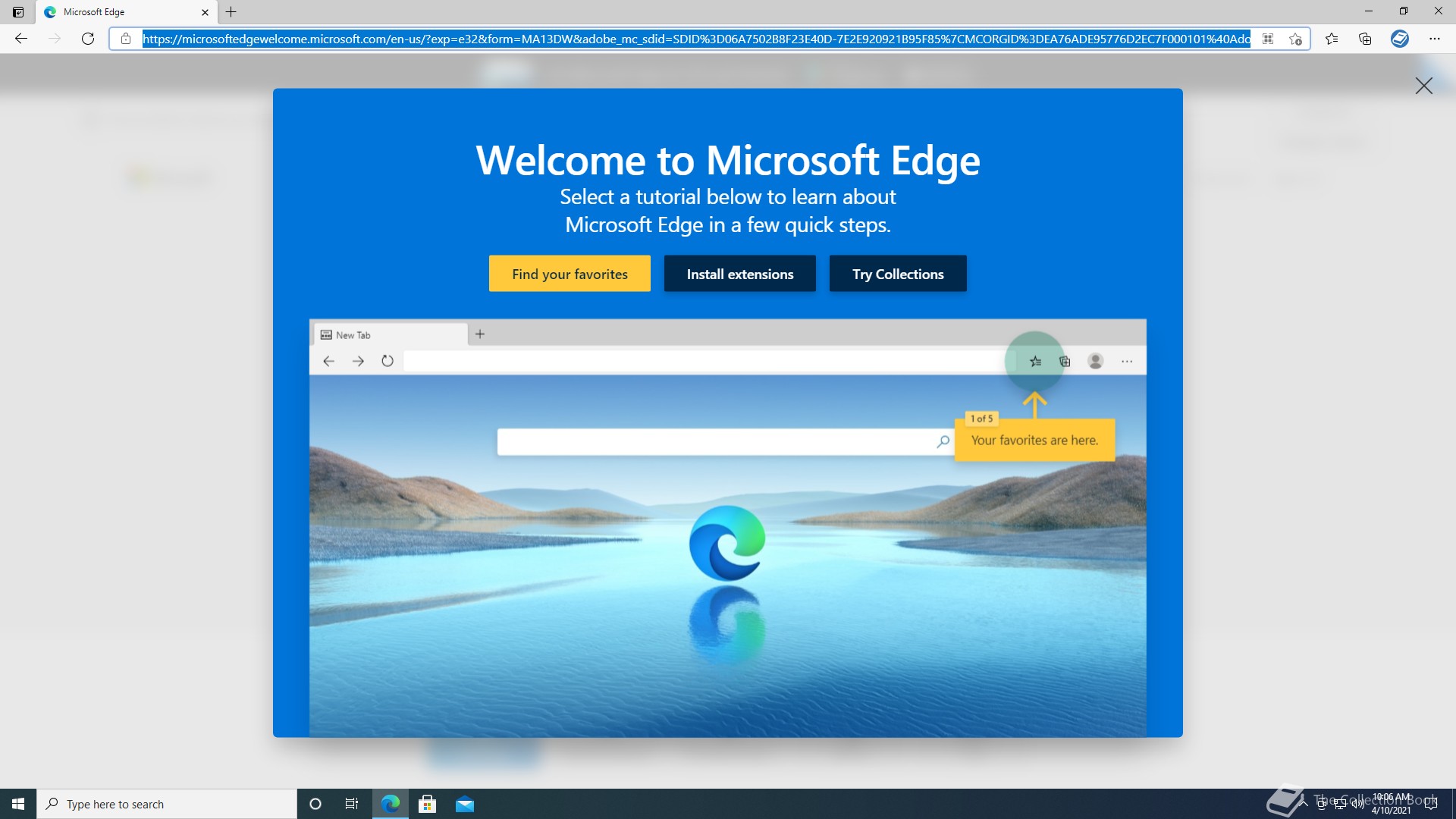This screenshot has height=819, width=1456.
Task: Click the browser forward arrow
Action: [55, 39]
